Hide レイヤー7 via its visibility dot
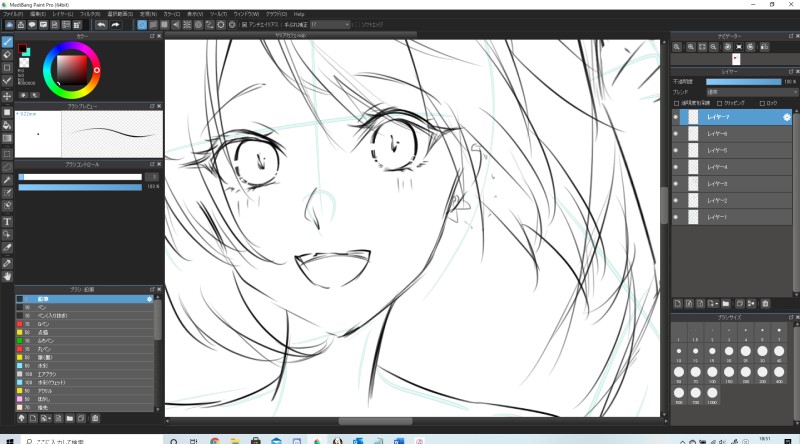The image size is (800, 444). 676,117
